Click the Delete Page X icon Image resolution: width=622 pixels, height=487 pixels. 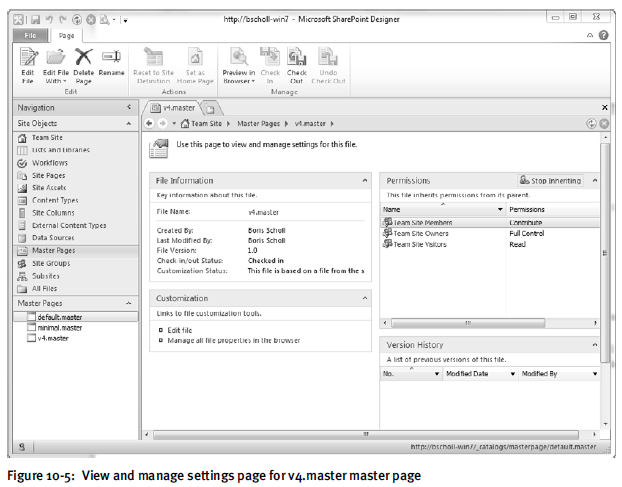click(x=83, y=57)
